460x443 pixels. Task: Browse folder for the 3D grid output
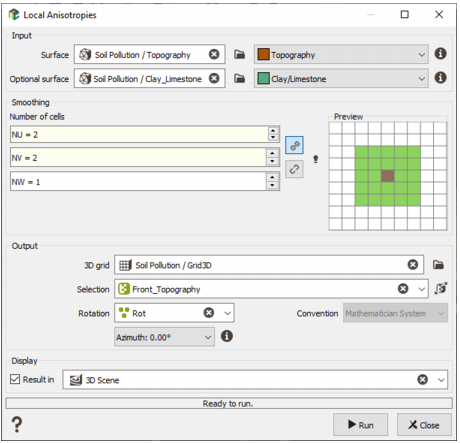(438, 265)
